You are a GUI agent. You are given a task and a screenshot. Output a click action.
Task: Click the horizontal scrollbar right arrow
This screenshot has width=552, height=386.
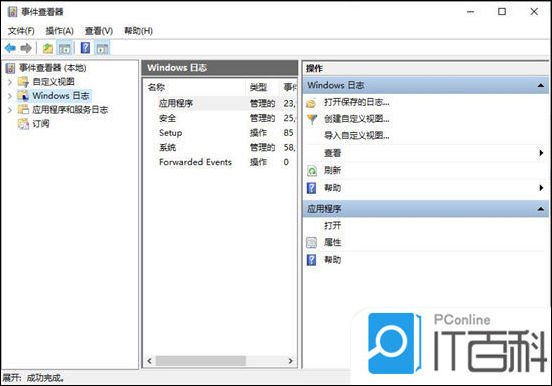click(x=290, y=361)
